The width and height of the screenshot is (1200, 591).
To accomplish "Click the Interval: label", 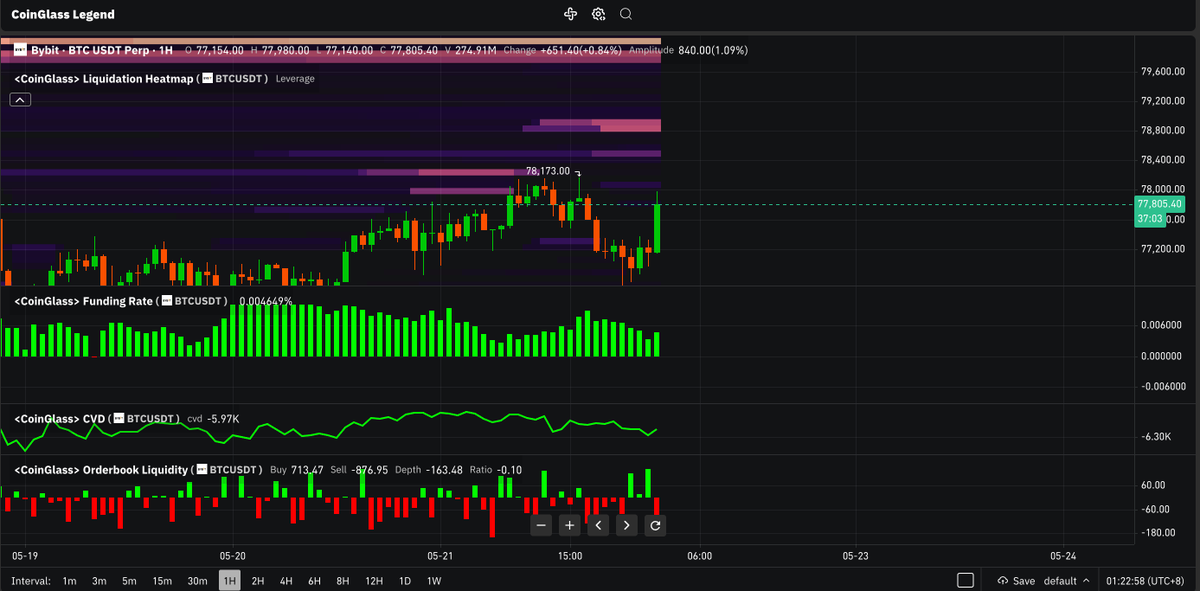I will click(x=31, y=581).
